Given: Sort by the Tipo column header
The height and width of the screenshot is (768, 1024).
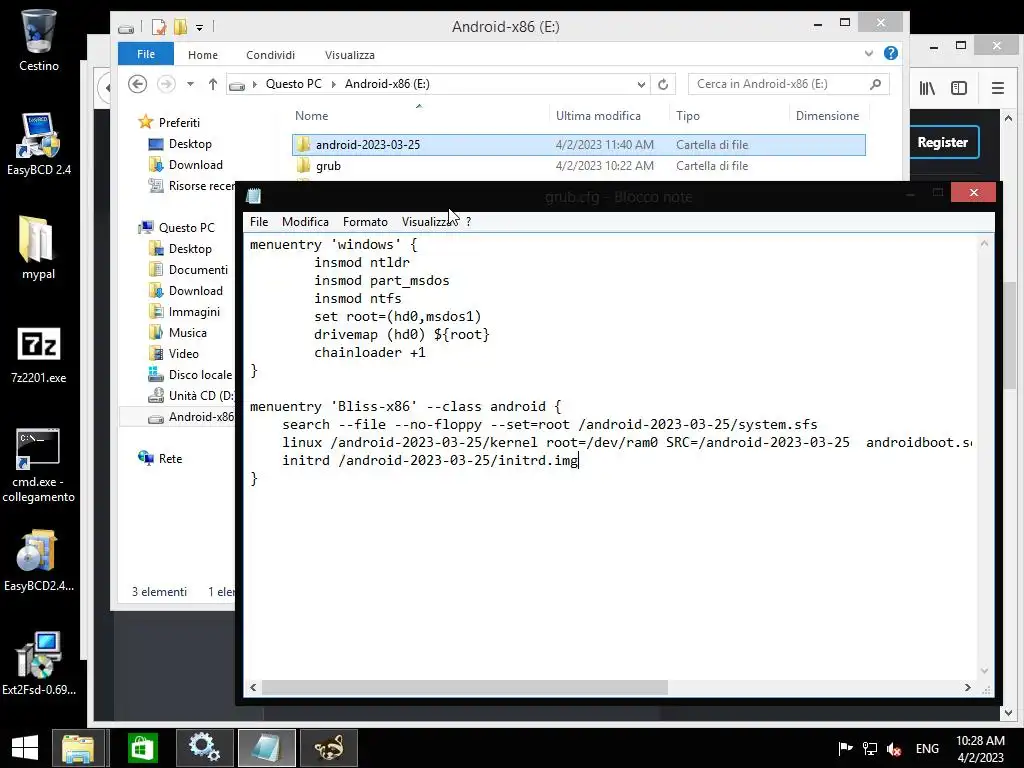Looking at the screenshot, I should tap(687, 116).
